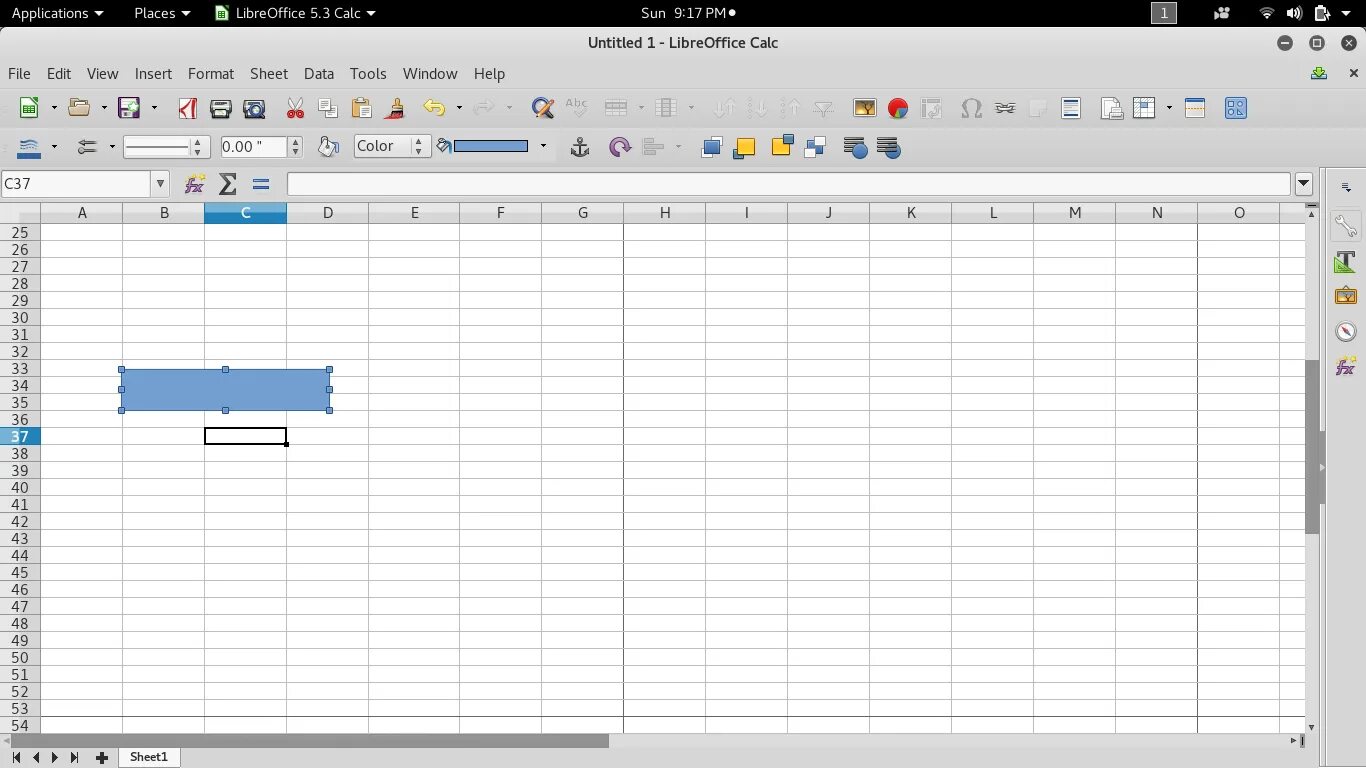Open the Tools menu
Screen dimensions: 1366x768
pos(368,74)
